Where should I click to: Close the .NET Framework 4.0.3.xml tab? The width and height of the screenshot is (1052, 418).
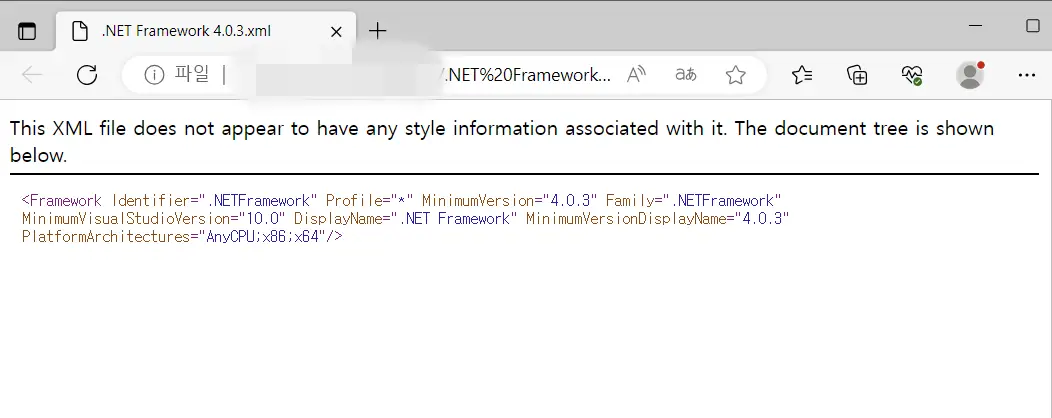(336, 32)
